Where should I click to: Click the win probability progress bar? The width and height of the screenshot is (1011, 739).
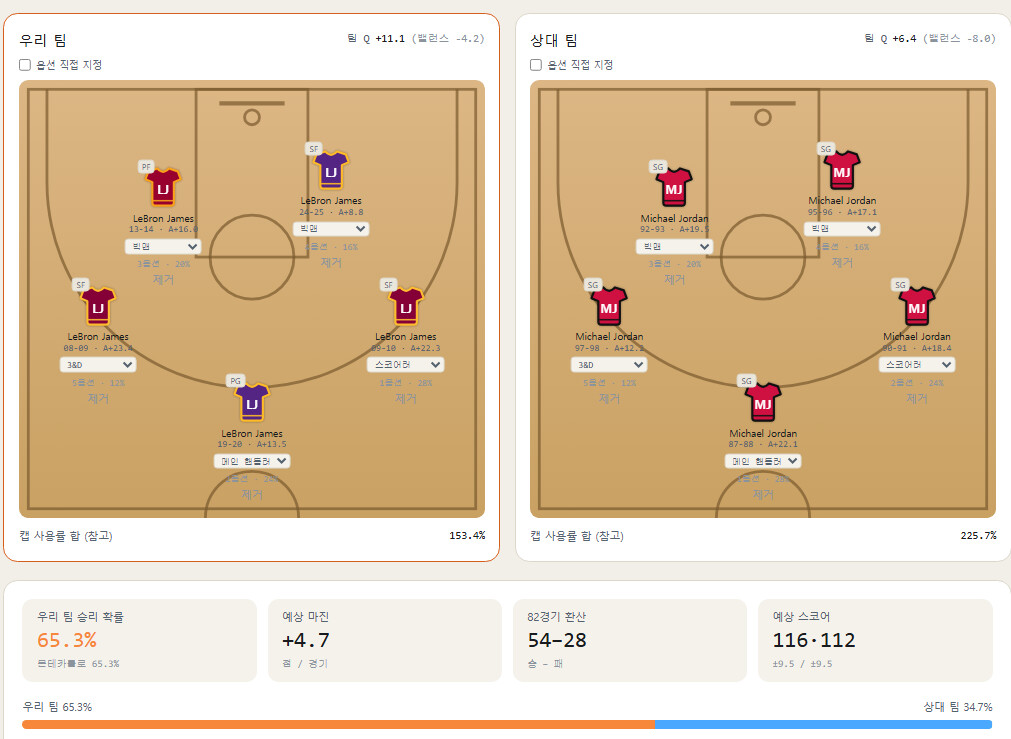coord(507,724)
